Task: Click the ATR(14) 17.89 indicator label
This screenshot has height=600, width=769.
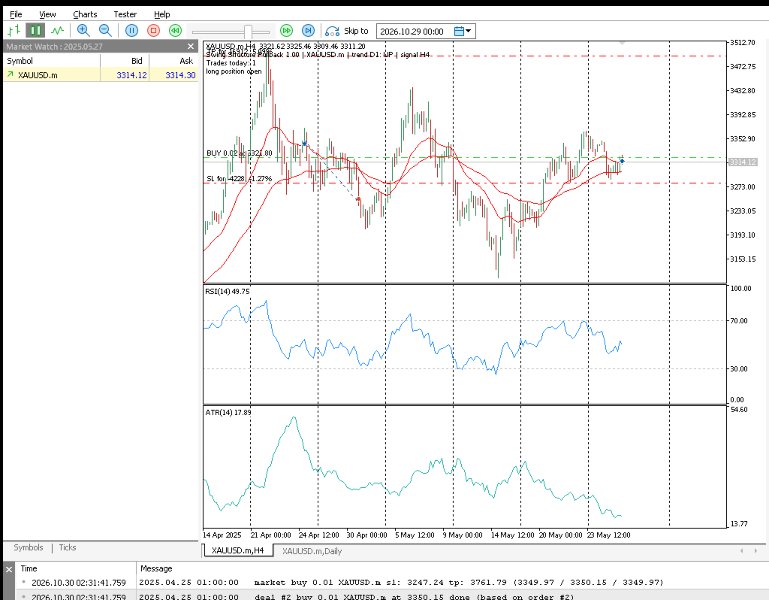Action: point(228,413)
